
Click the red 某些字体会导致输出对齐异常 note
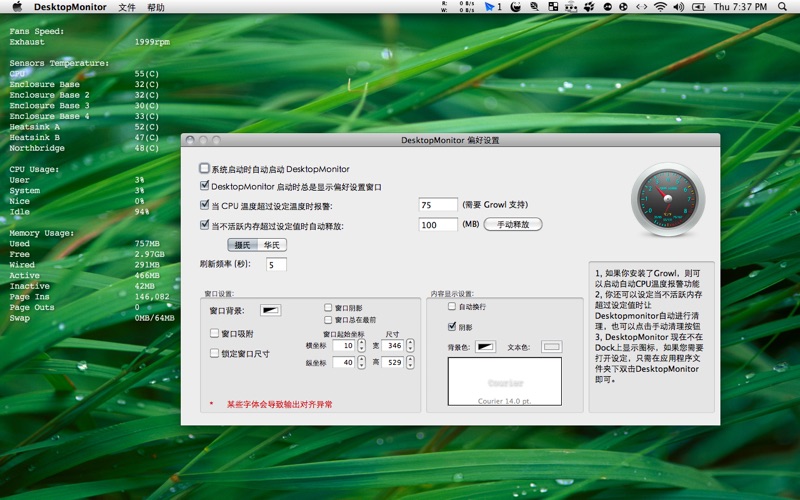coord(280,404)
